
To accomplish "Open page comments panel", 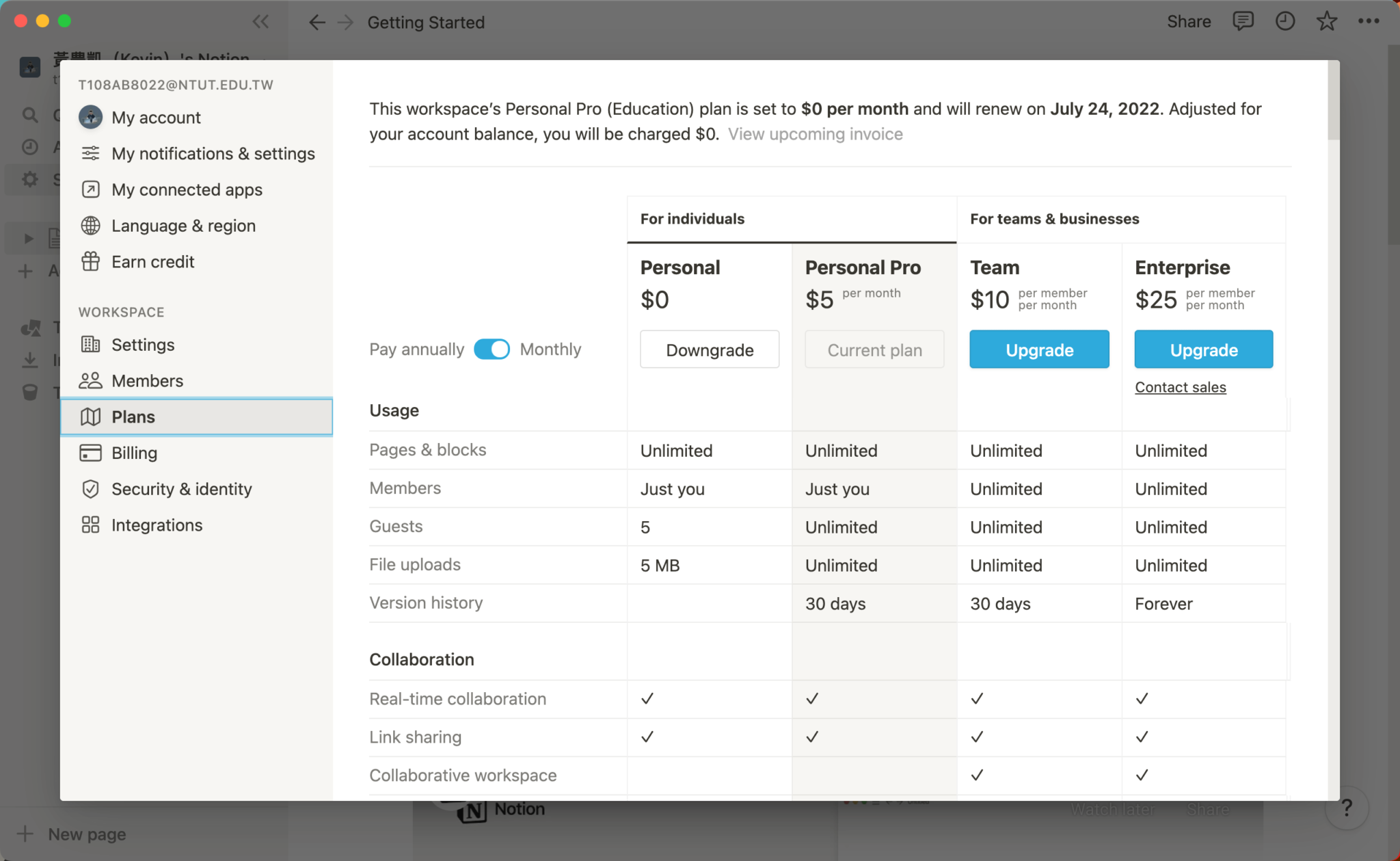I will 1243,21.
